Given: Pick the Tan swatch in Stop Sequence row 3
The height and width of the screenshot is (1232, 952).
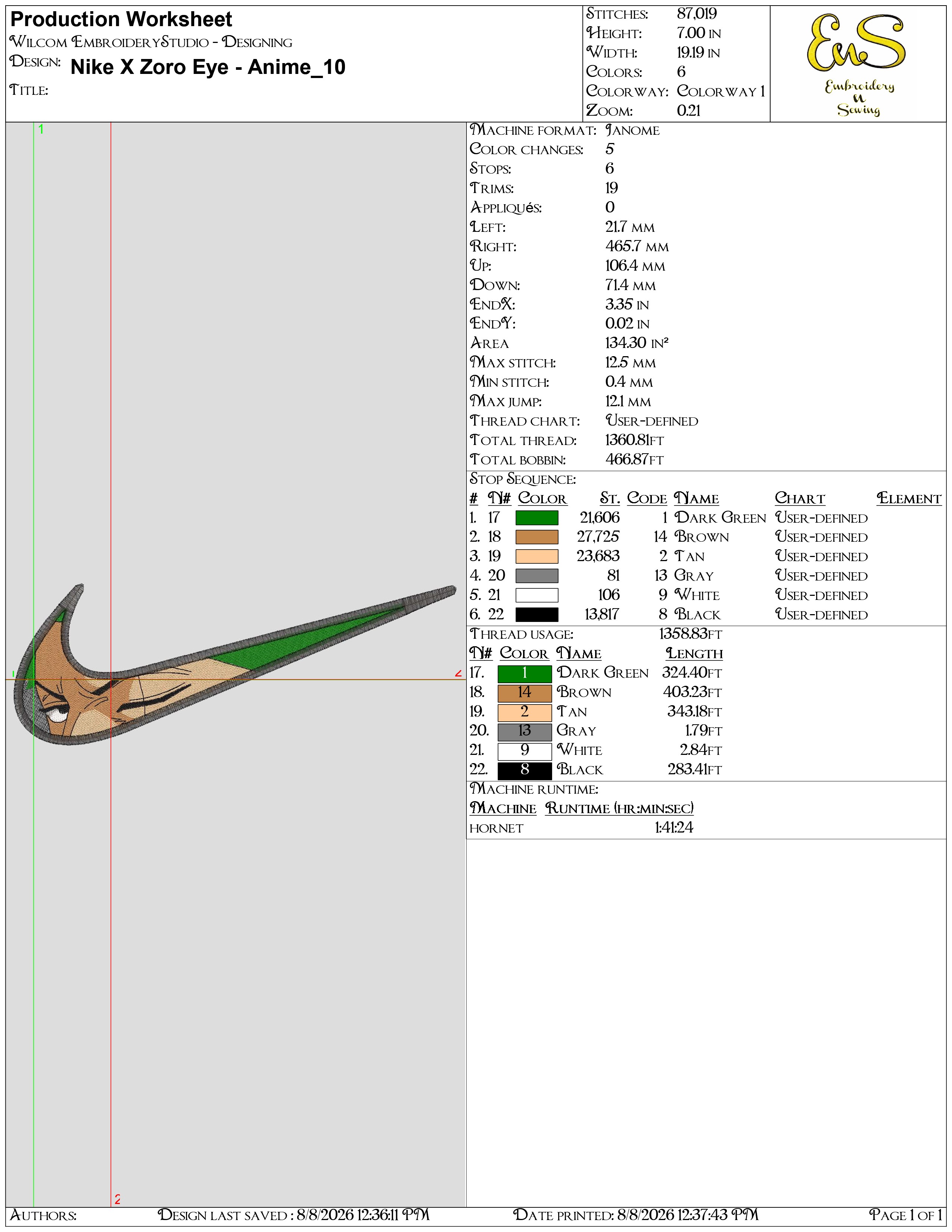Looking at the screenshot, I should pos(536,556).
